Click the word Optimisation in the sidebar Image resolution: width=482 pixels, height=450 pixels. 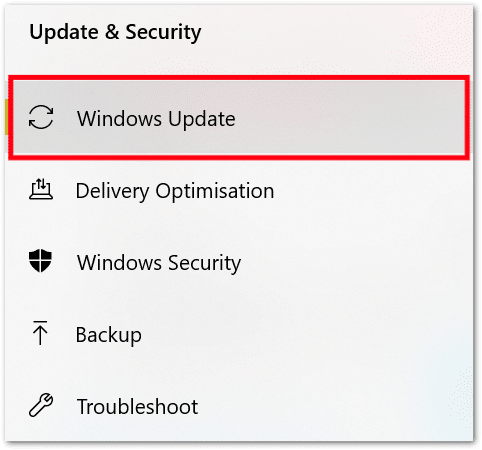click(215, 191)
